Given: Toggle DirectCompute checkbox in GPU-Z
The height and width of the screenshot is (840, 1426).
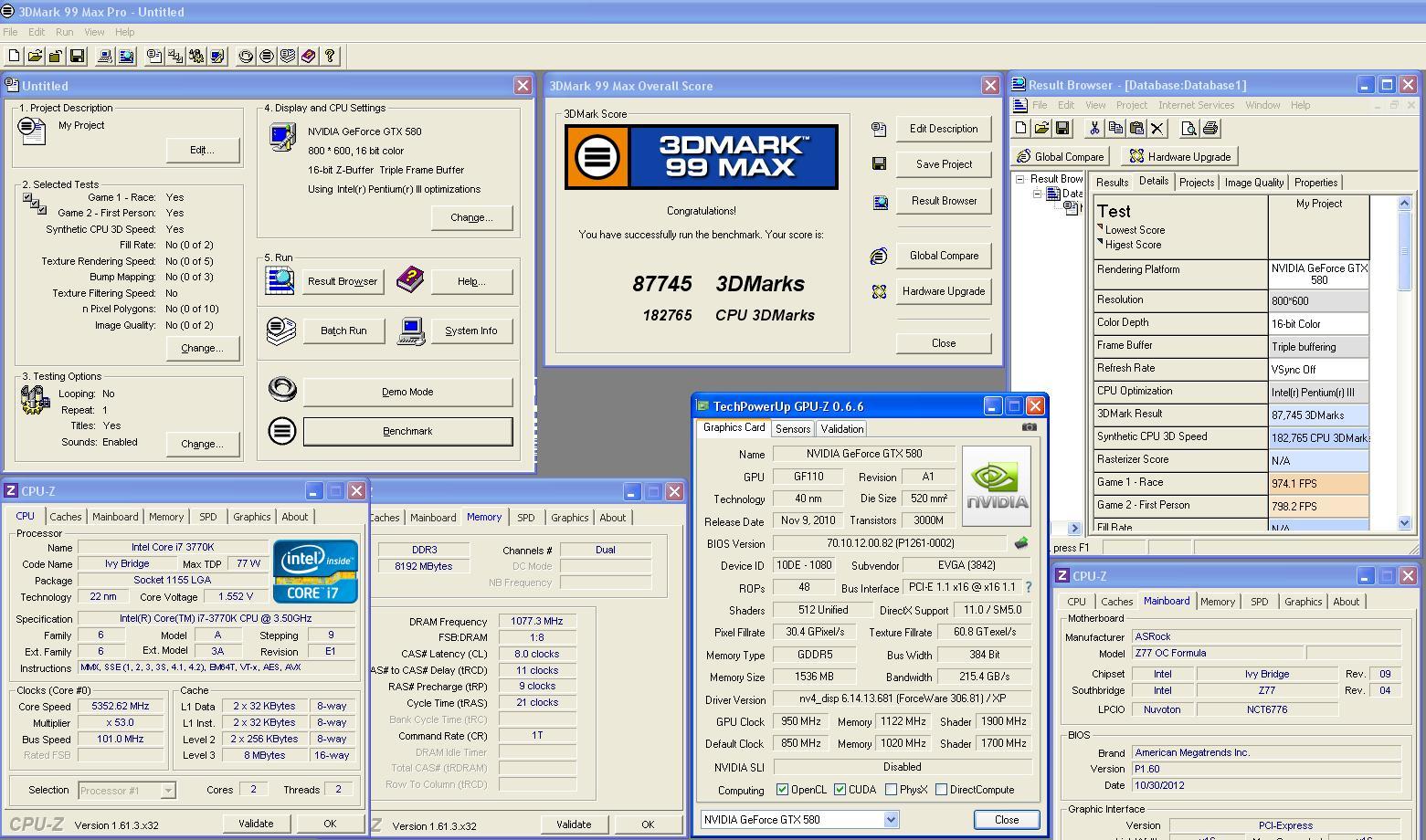Looking at the screenshot, I should click(x=941, y=790).
